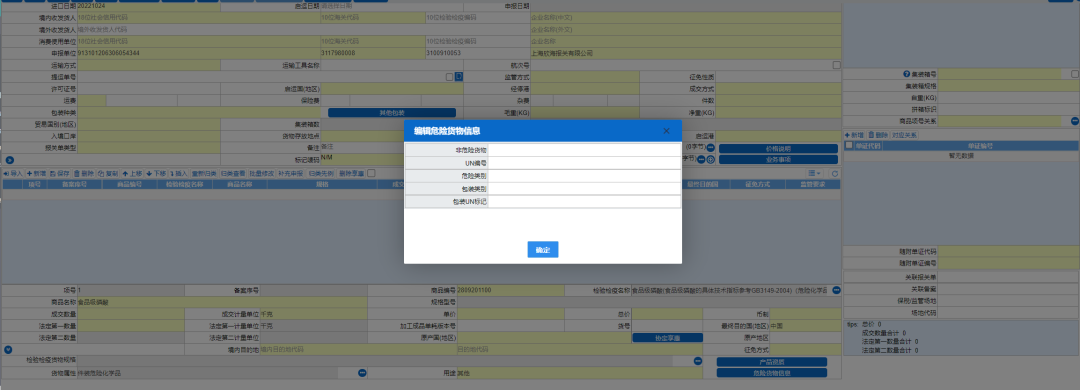Select the UN编号 field in dialog

584,163
